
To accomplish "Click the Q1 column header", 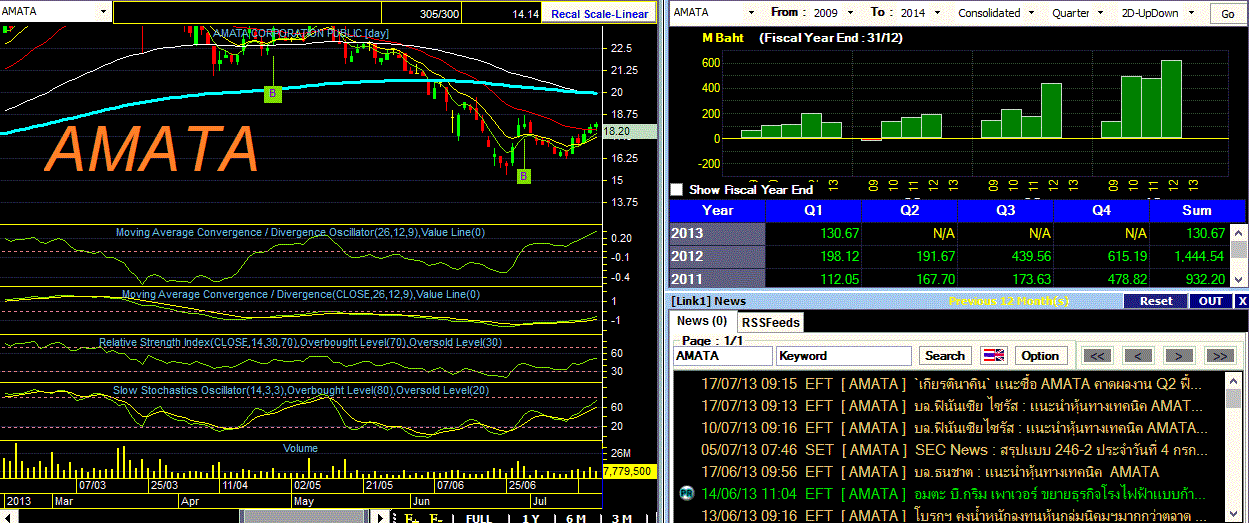I will 812,210.
